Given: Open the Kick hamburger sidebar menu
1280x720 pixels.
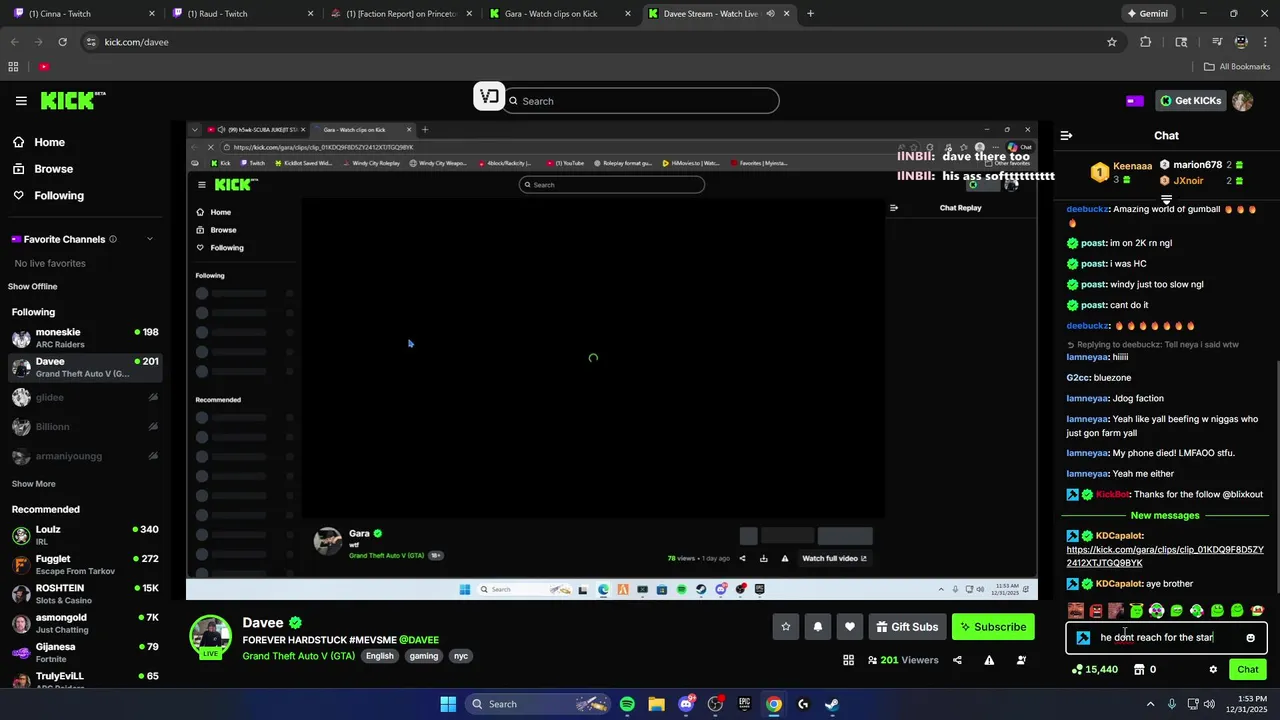Looking at the screenshot, I should point(21,101).
